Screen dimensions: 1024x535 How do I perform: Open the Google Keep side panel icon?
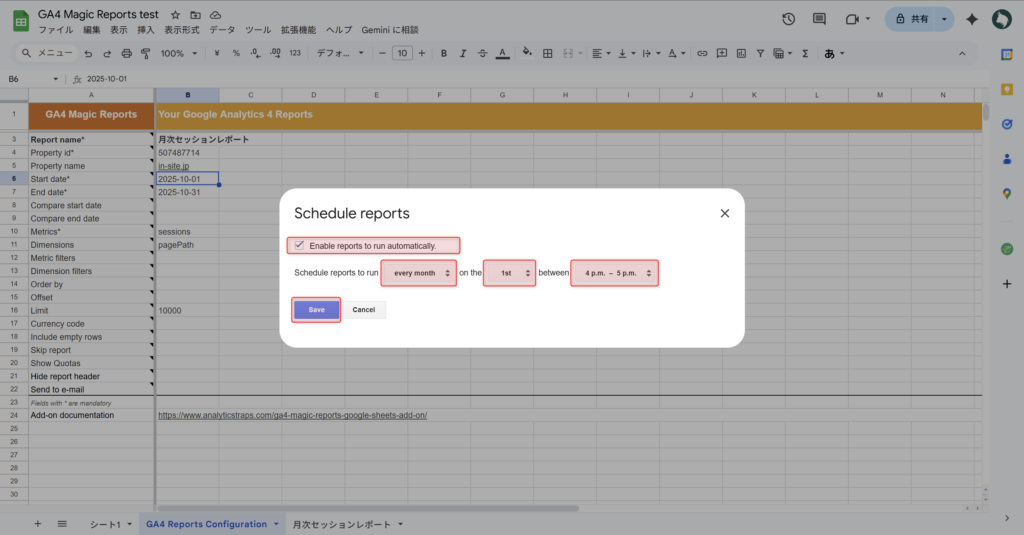coord(1006,89)
